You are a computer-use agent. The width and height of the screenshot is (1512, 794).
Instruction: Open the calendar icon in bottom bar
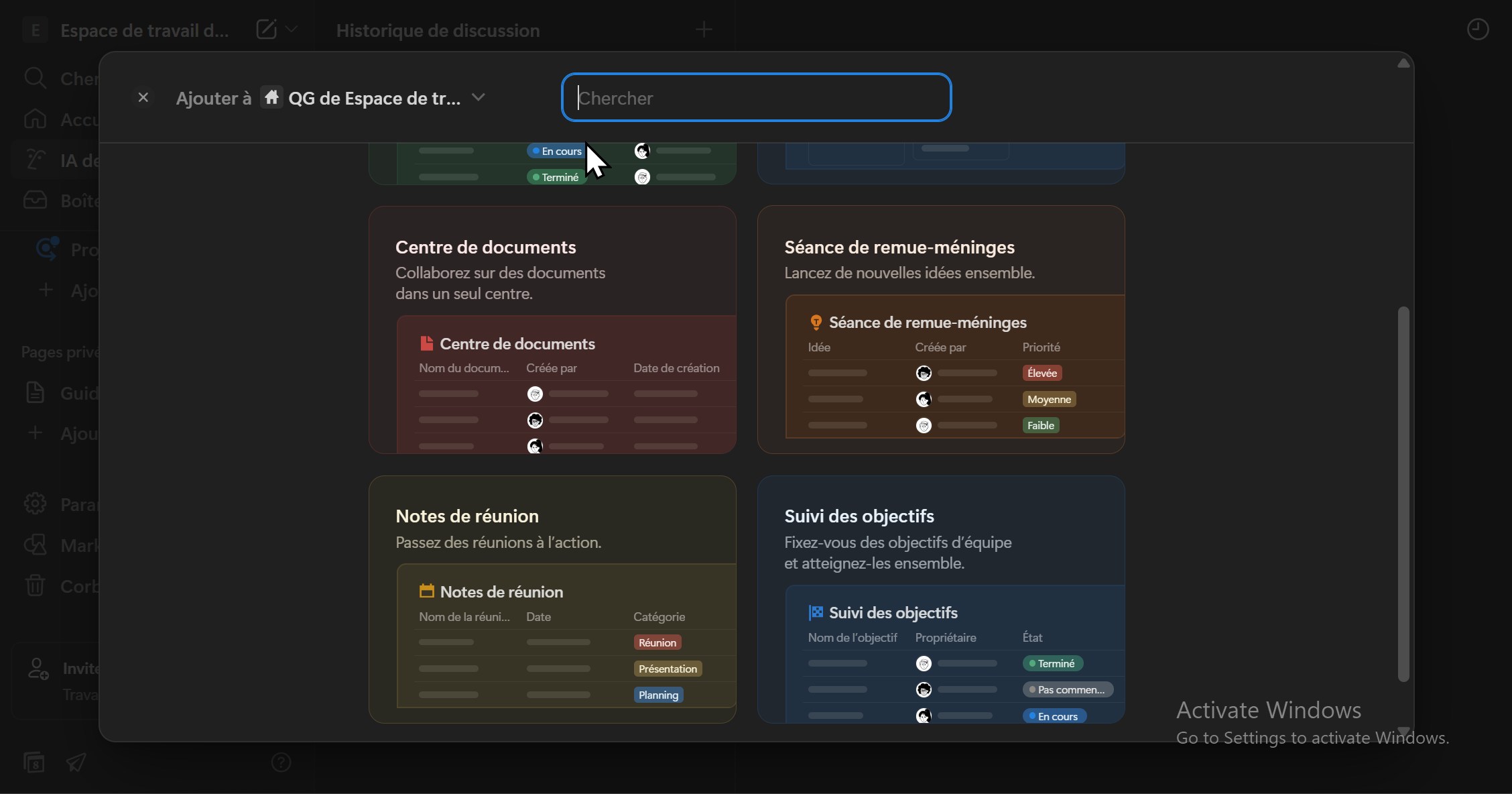click(x=34, y=762)
